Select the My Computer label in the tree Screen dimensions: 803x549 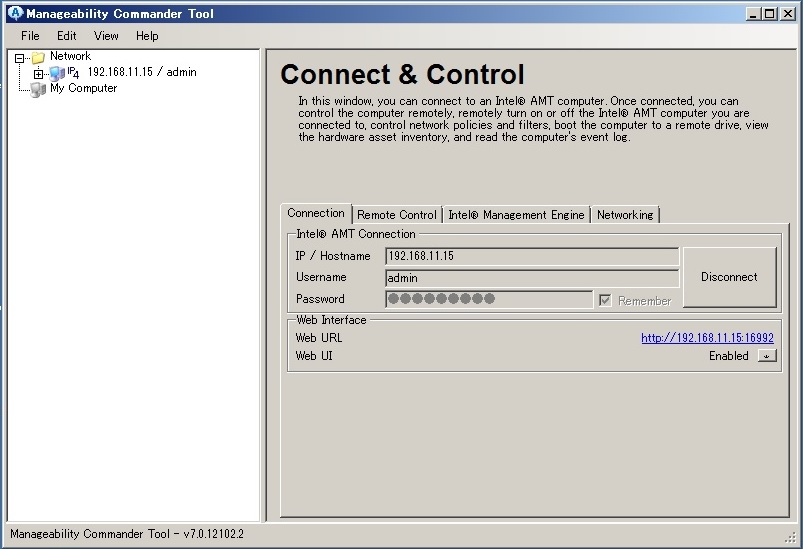84,88
